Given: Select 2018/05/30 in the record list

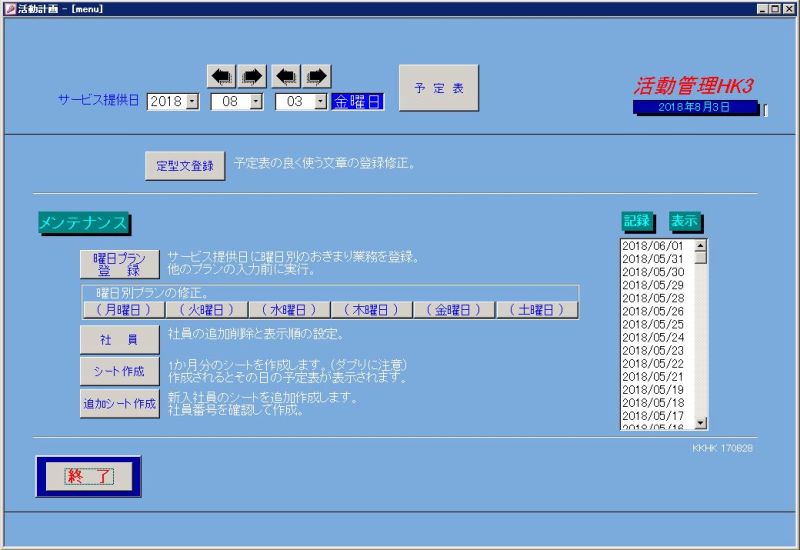Looking at the screenshot, I should click(x=653, y=272).
